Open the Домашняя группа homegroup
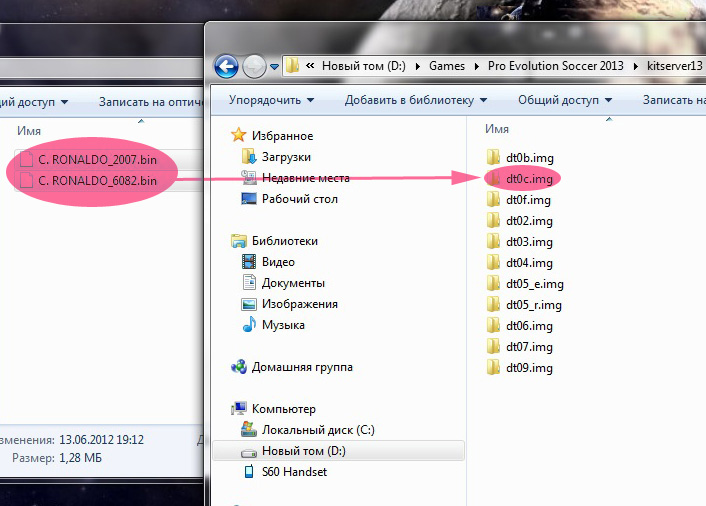This screenshot has height=506, width=706. coord(301,367)
